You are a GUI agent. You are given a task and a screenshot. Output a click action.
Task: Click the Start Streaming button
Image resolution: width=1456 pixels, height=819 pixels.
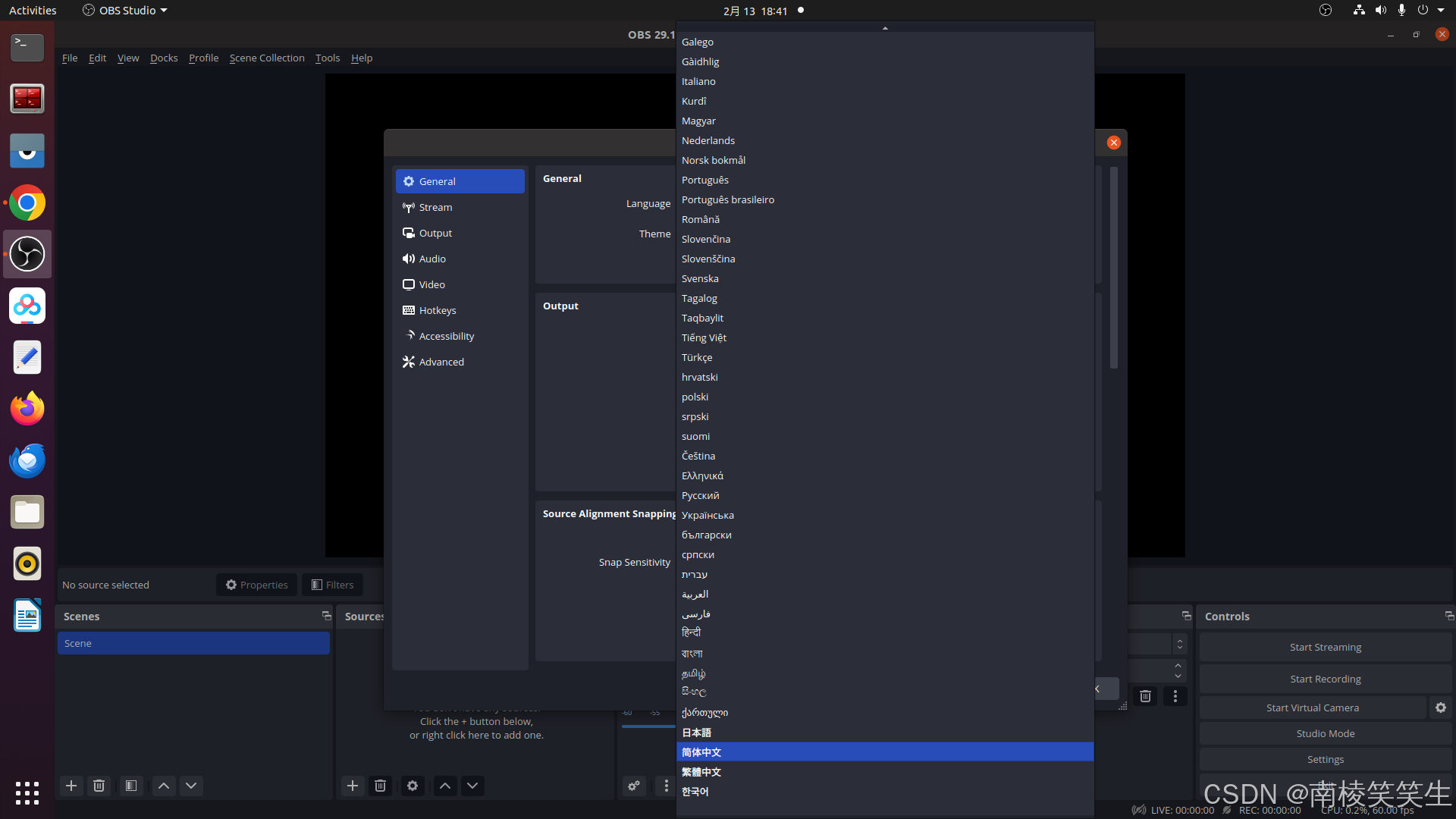pyautogui.click(x=1325, y=647)
